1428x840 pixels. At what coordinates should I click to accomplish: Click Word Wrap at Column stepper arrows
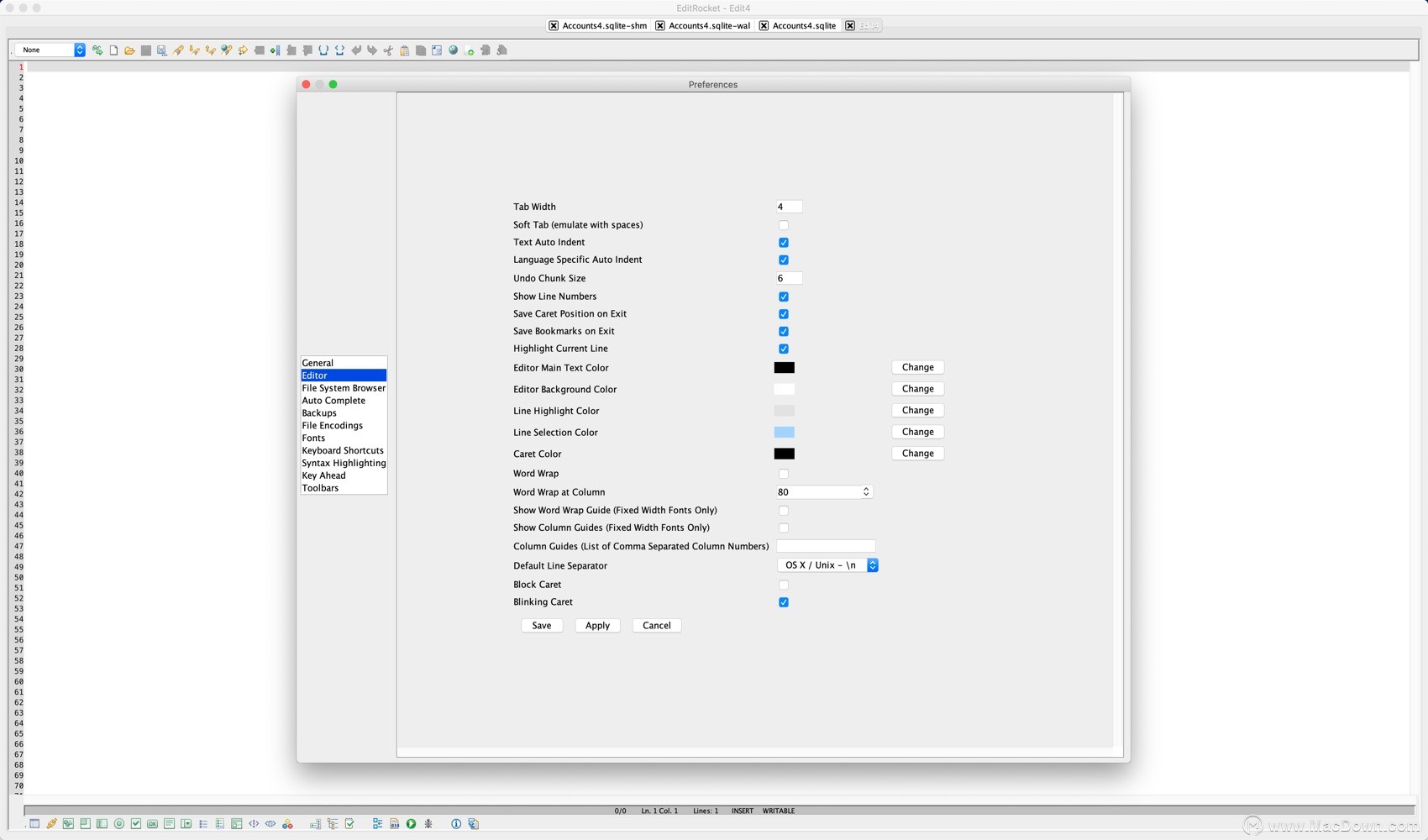866,492
